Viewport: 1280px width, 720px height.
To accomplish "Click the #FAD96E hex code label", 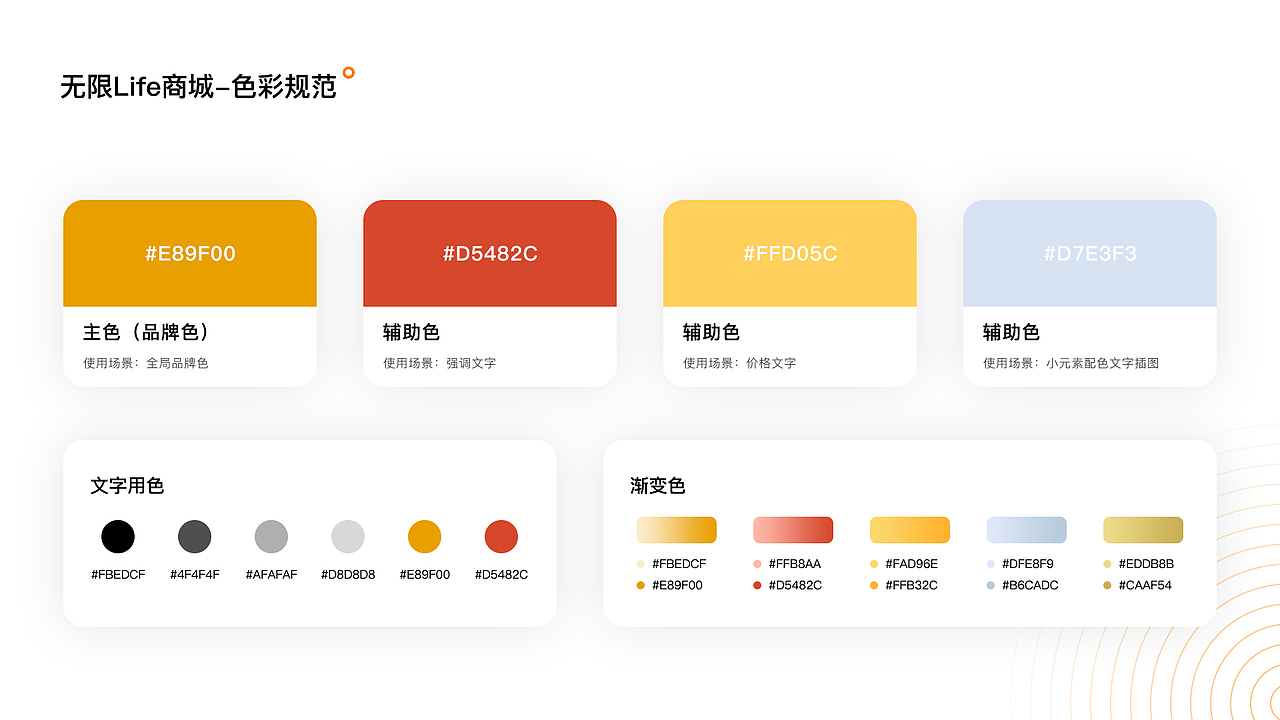I will pos(910,563).
